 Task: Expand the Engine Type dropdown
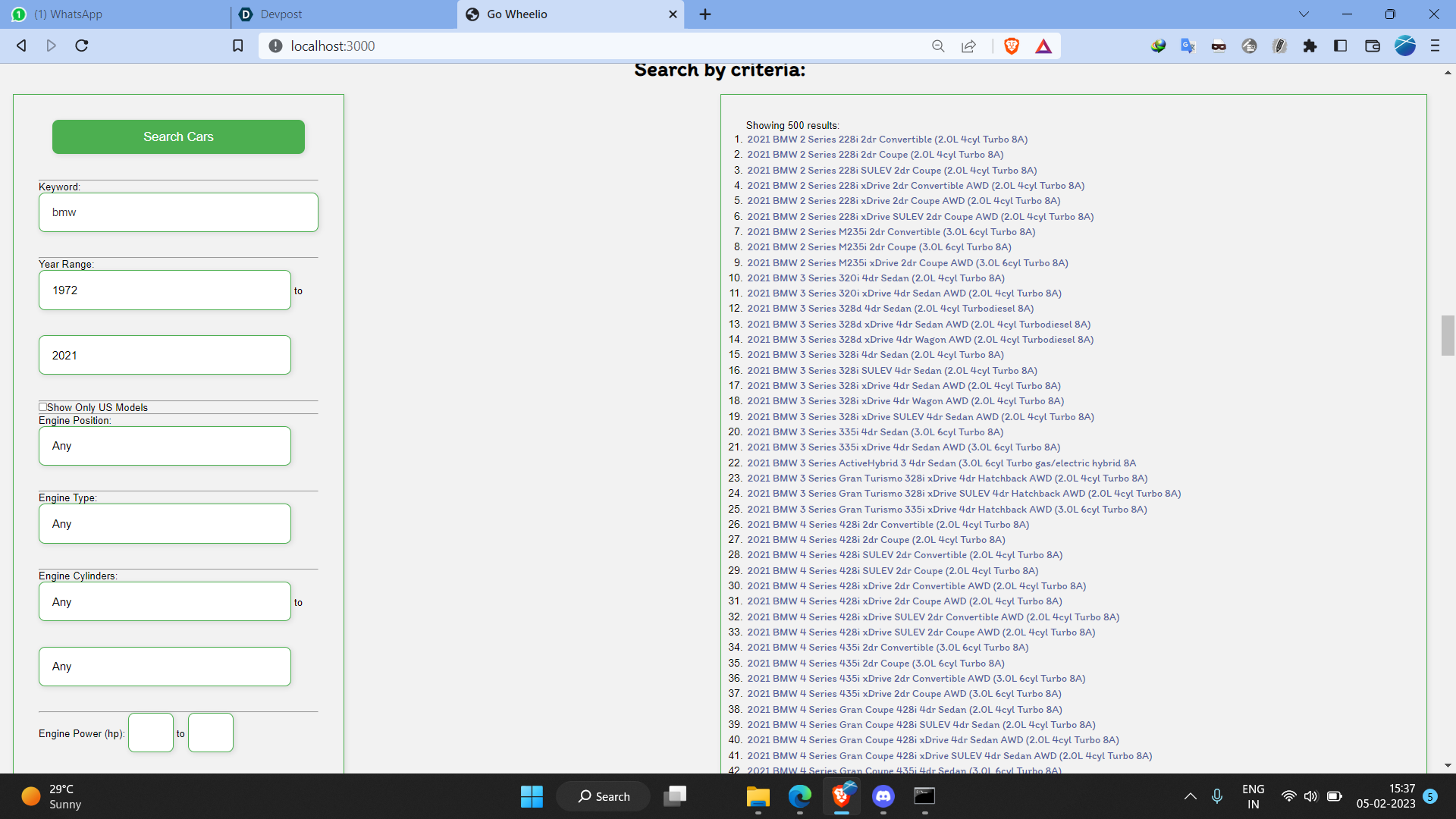165,524
